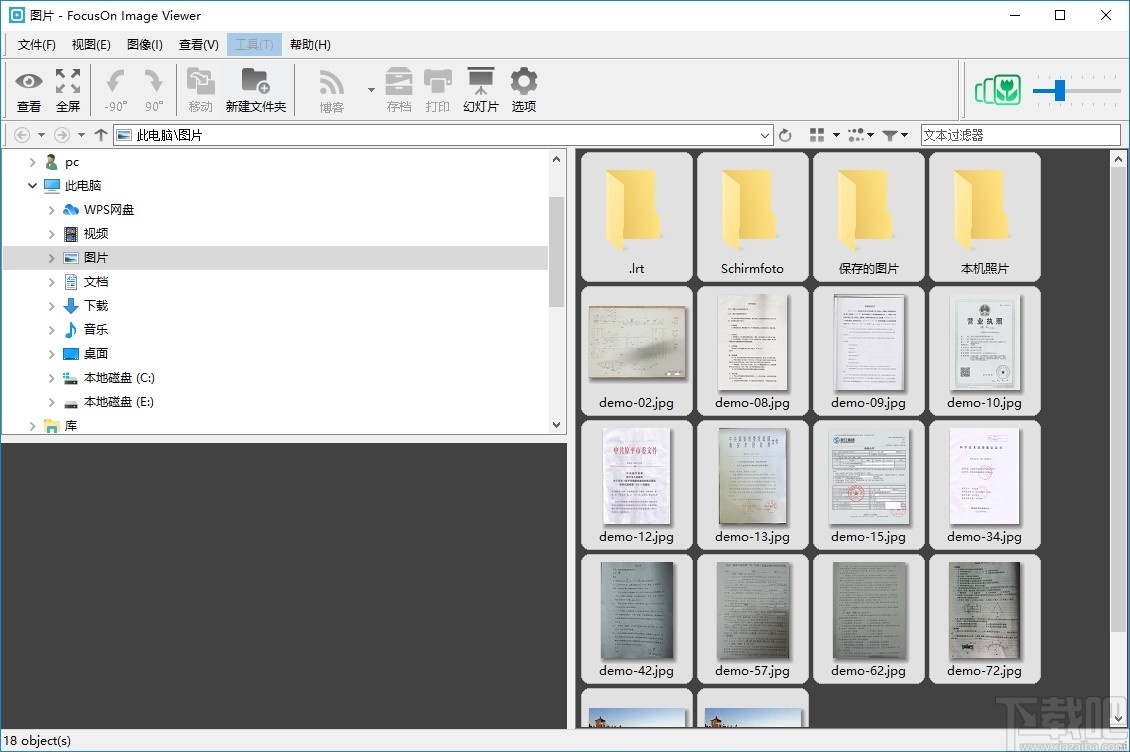Select the 查看 (View) tool icon

(29, 88)
